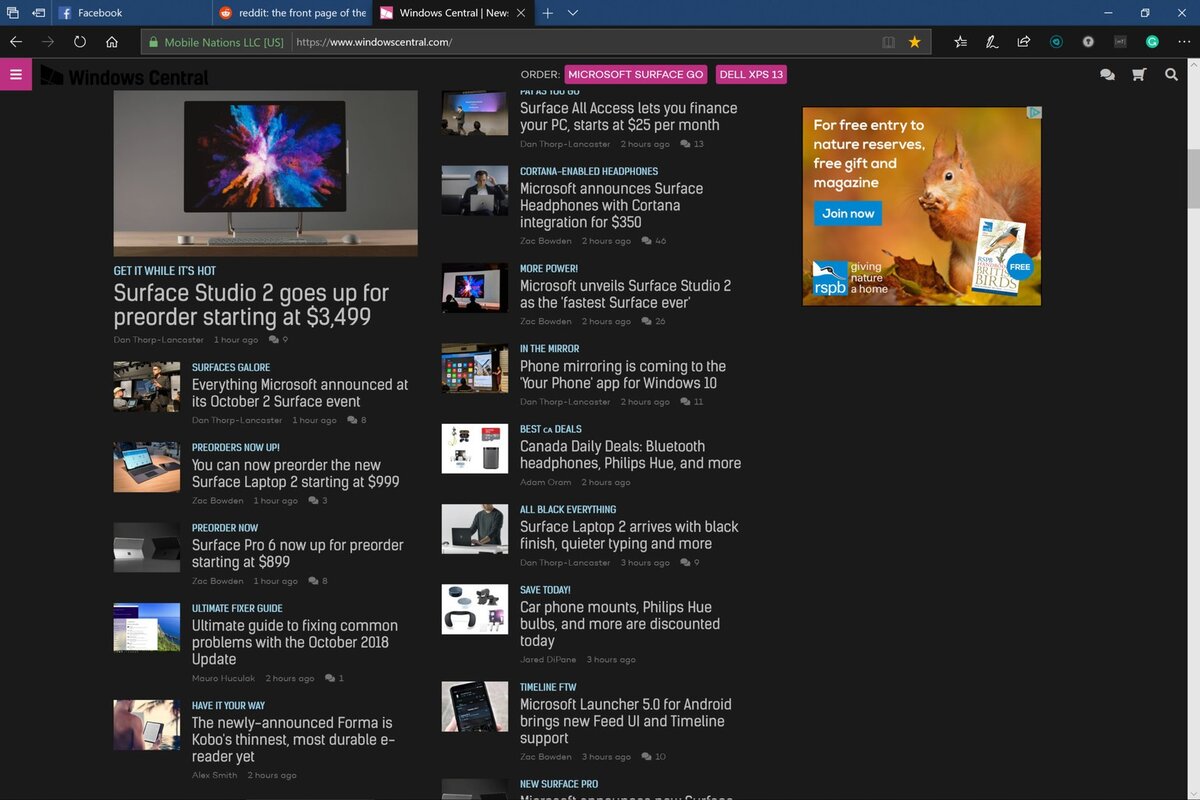This screenshot has height=800, width=1200.
Task: Switch to the reddit front page tab
Action: [x=292, y=13]
